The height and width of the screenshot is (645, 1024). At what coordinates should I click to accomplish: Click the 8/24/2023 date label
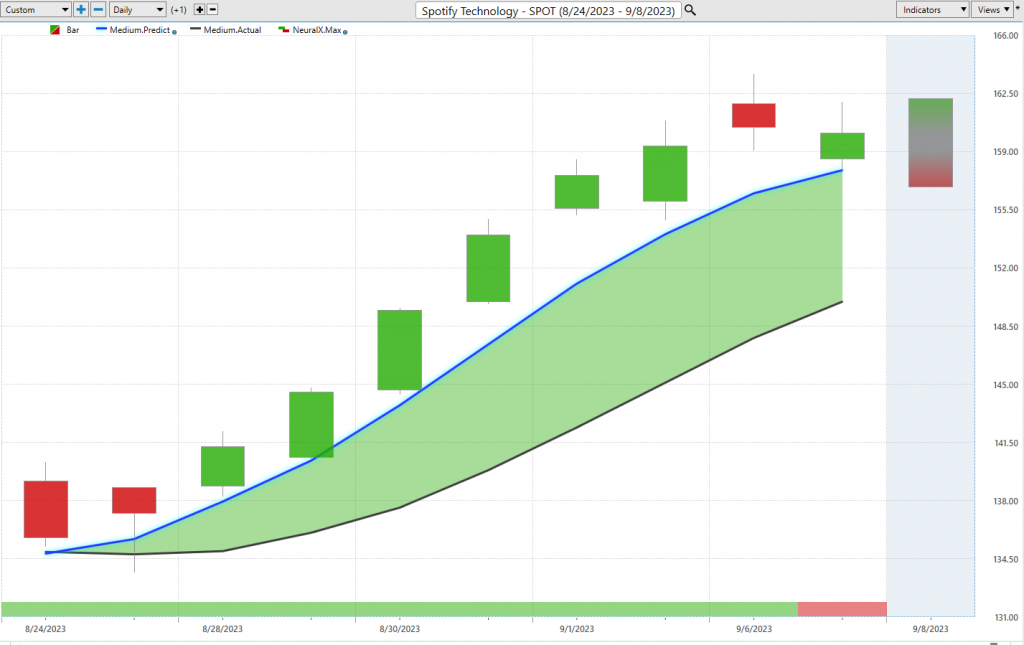pyautogui.click(x=46, y=629)
